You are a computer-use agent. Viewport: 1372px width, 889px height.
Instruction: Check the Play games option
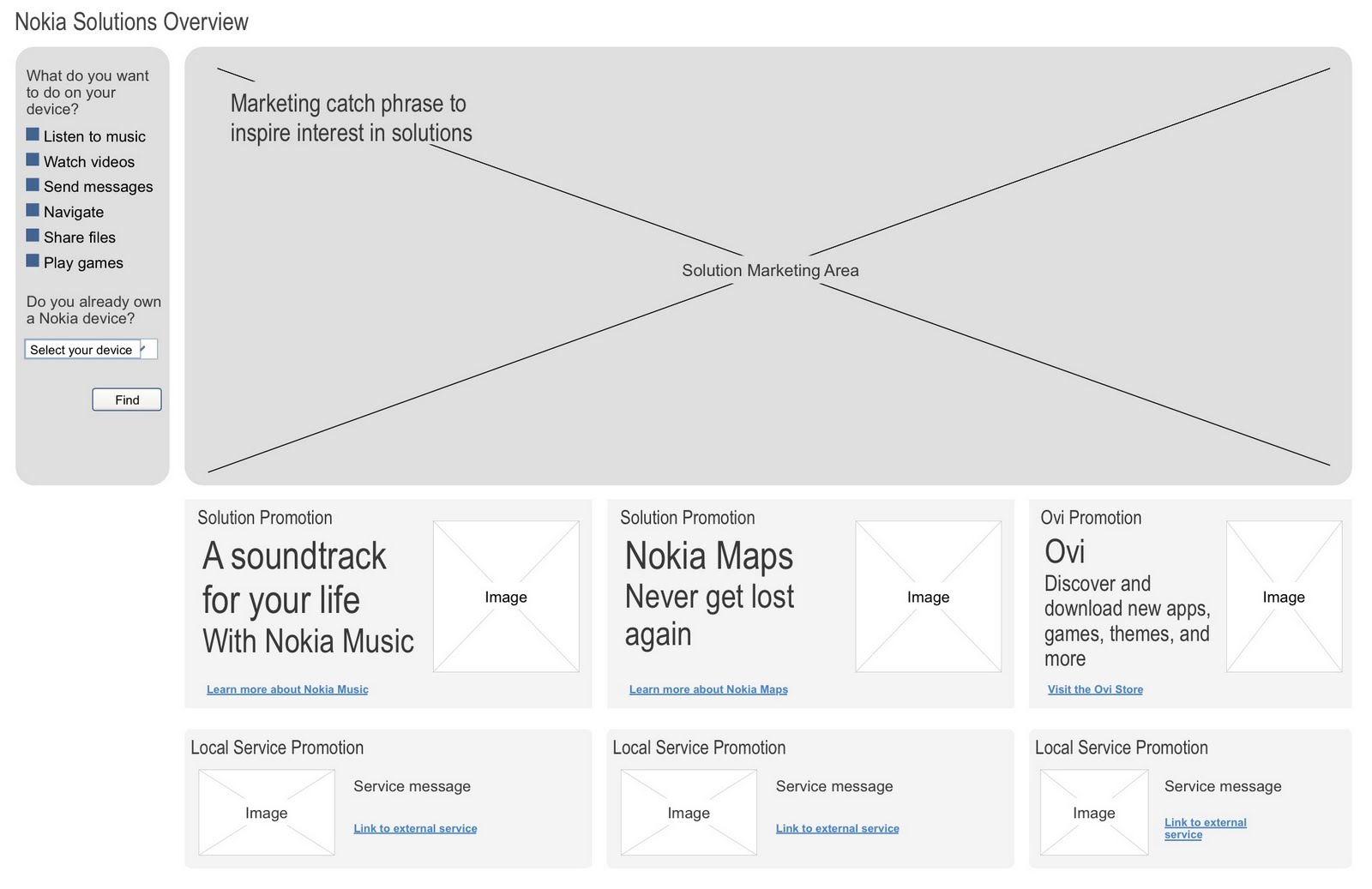33,261
